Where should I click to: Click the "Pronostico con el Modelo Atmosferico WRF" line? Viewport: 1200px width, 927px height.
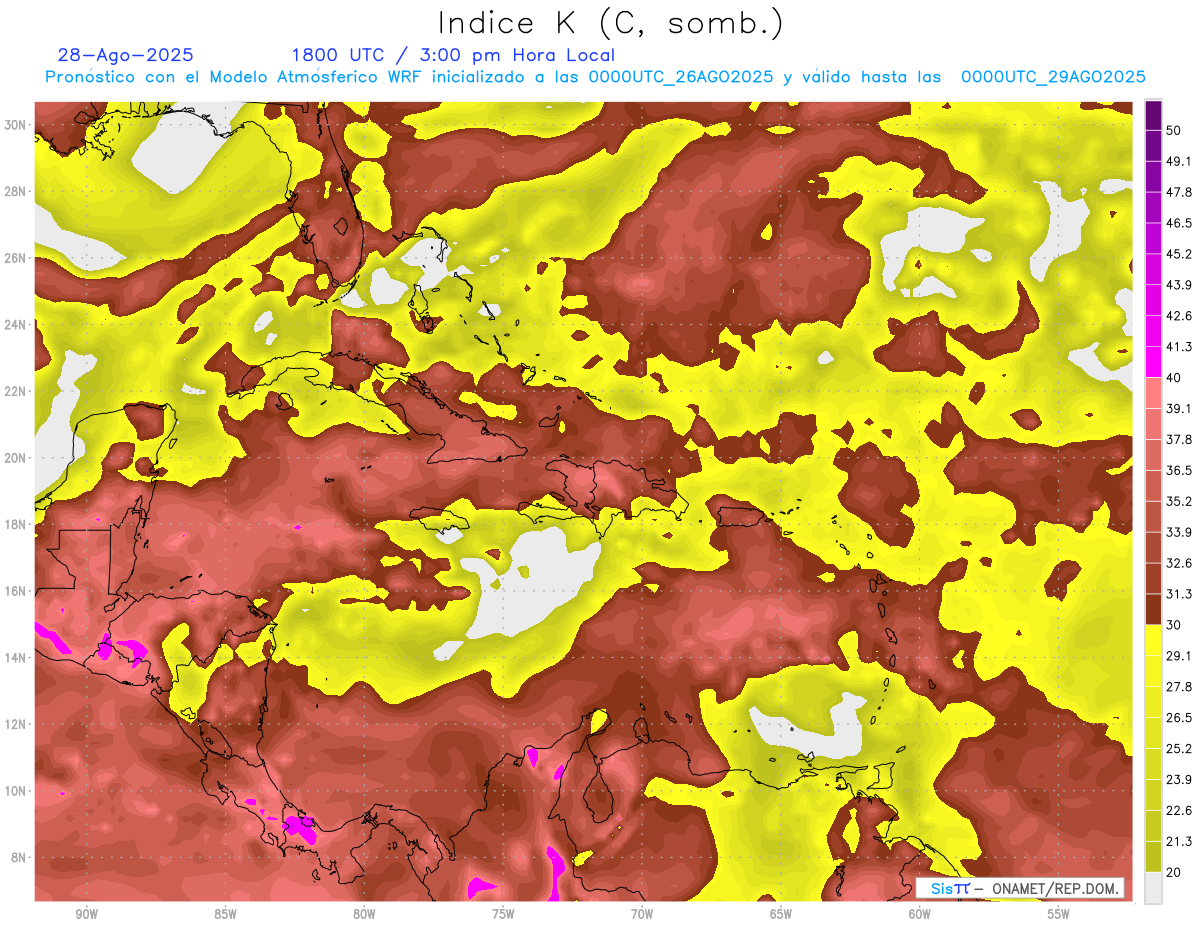tap(595, 77)
